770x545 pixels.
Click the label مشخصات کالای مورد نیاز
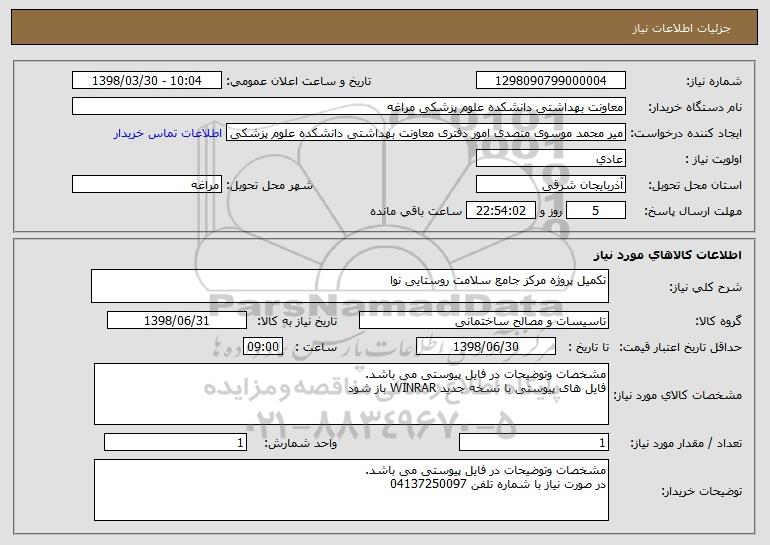678,395
